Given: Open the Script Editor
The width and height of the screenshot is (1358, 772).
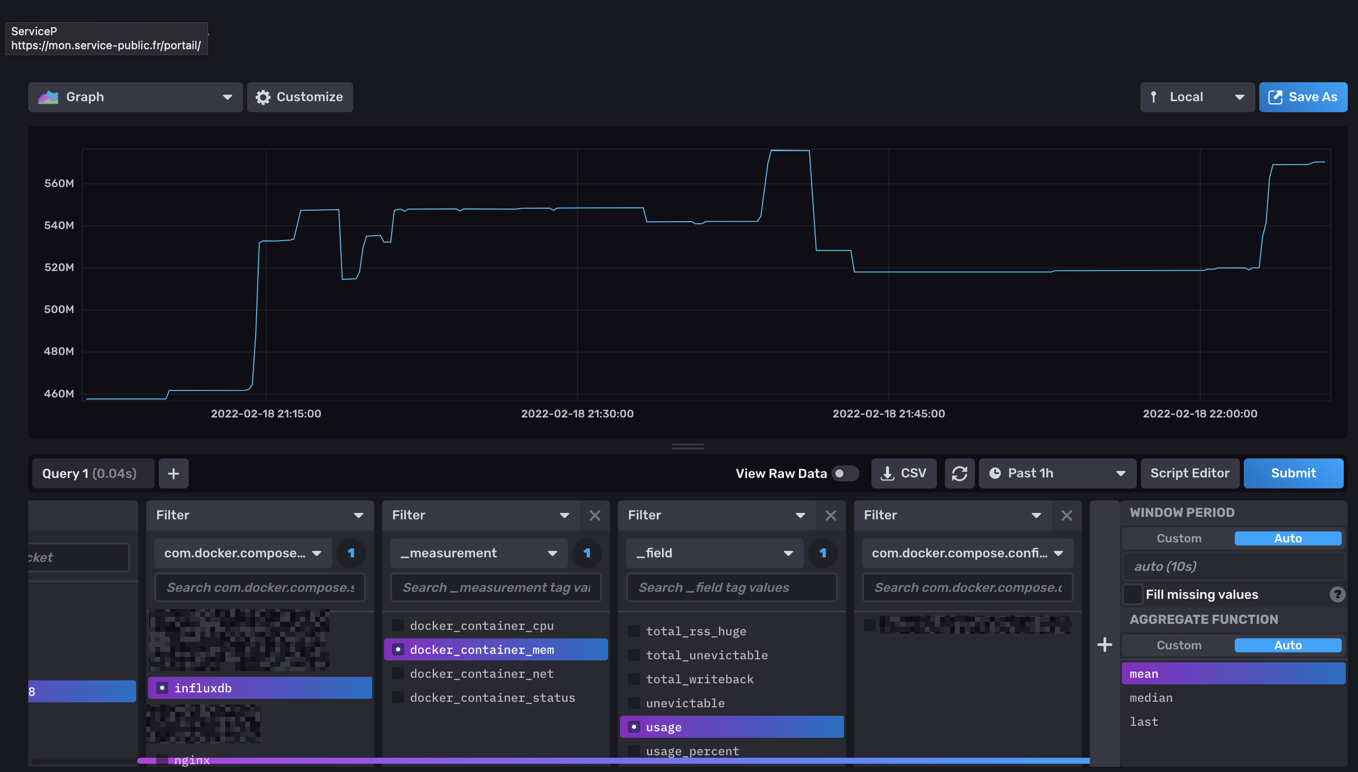Looking at the screenshot, I should [1189, 473].
